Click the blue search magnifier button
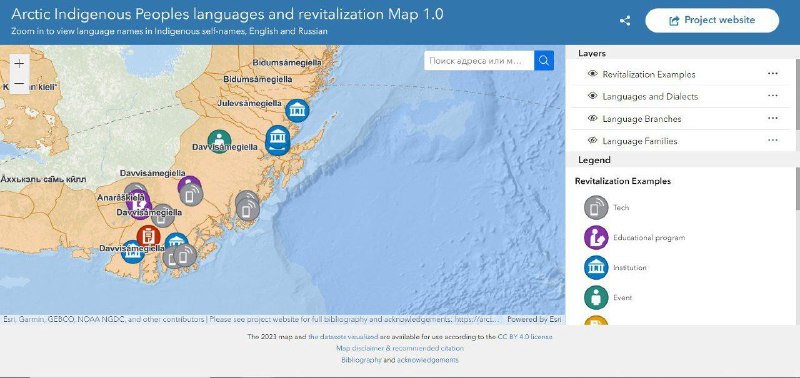Screen dimensions: 800x378 pyautogui.click(x=544, y=61)
